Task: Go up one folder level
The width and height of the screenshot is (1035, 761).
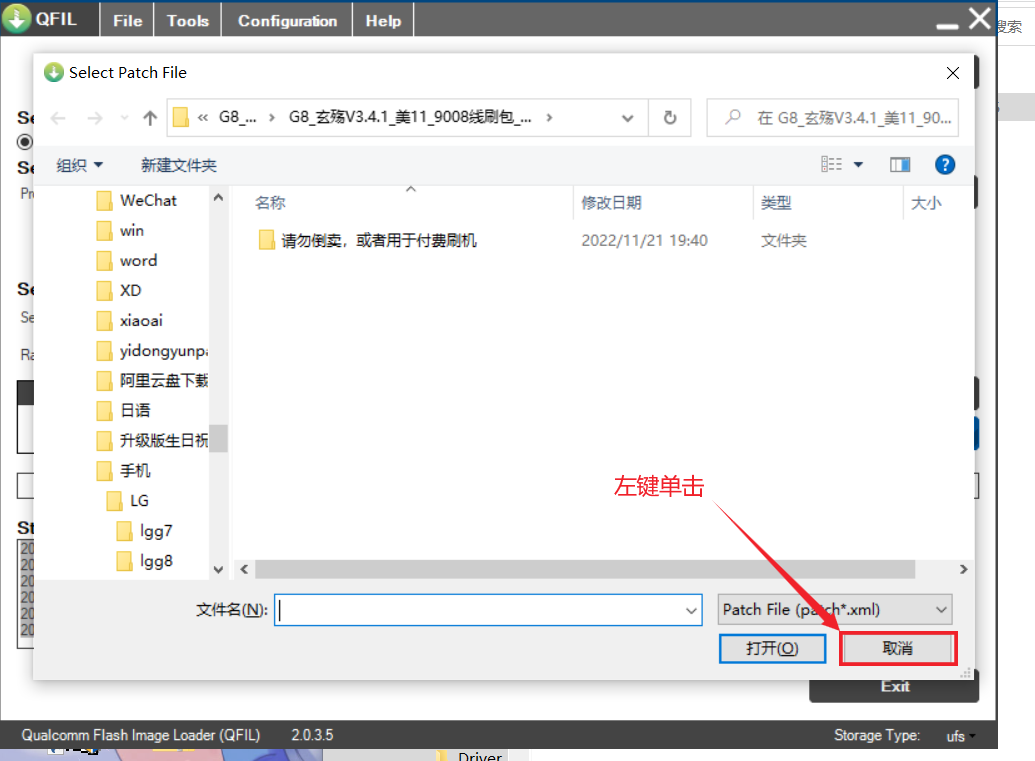Action: pos(150,118)
